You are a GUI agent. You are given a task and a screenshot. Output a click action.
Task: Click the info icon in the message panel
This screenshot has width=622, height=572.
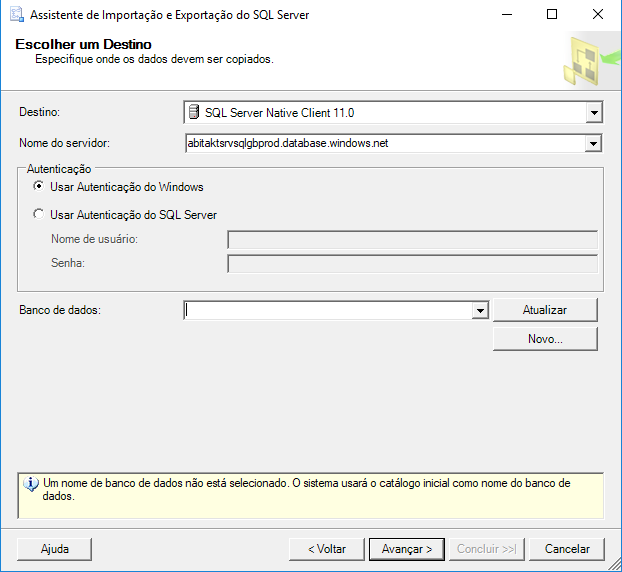click(x=31, y=484)
